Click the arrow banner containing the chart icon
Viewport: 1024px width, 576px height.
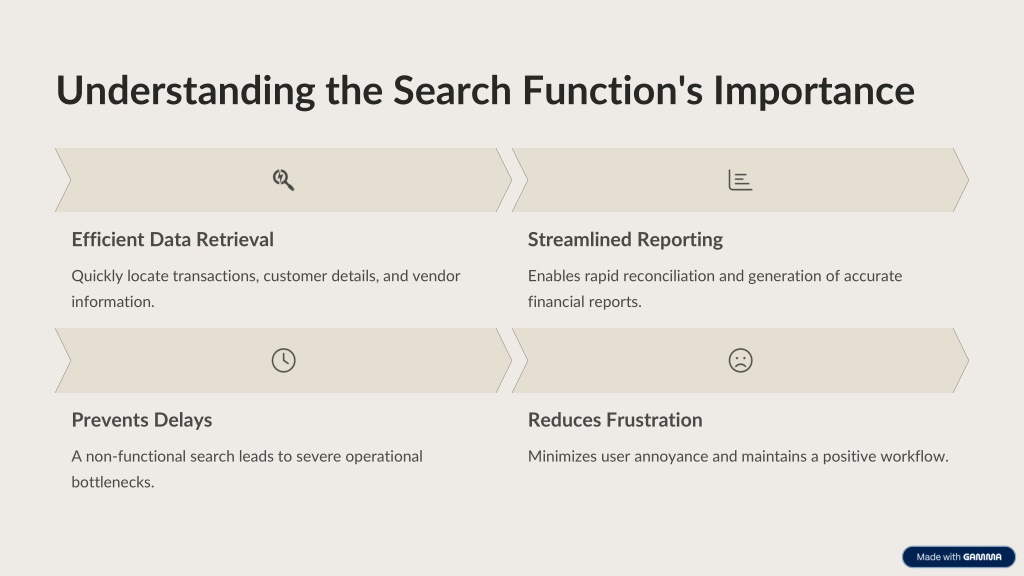[740, 180]
